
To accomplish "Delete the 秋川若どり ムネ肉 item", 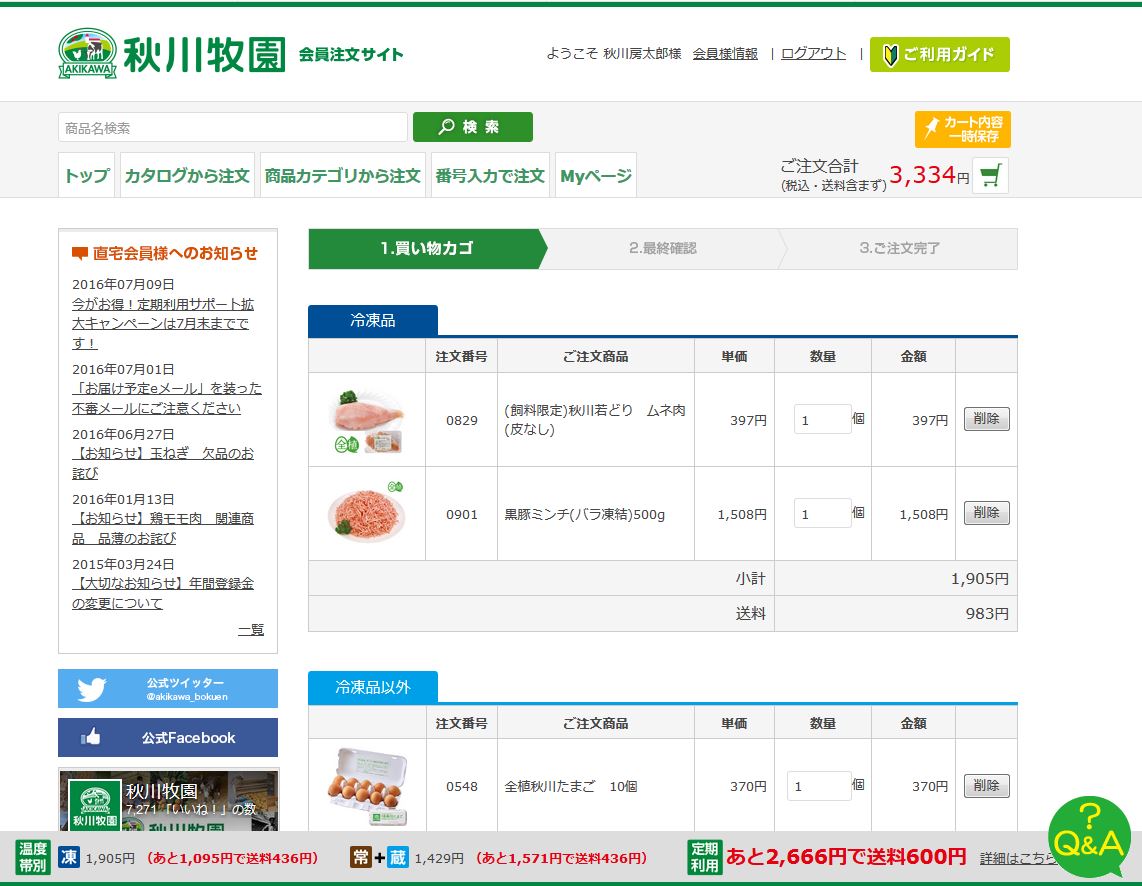I will point(986,419).
